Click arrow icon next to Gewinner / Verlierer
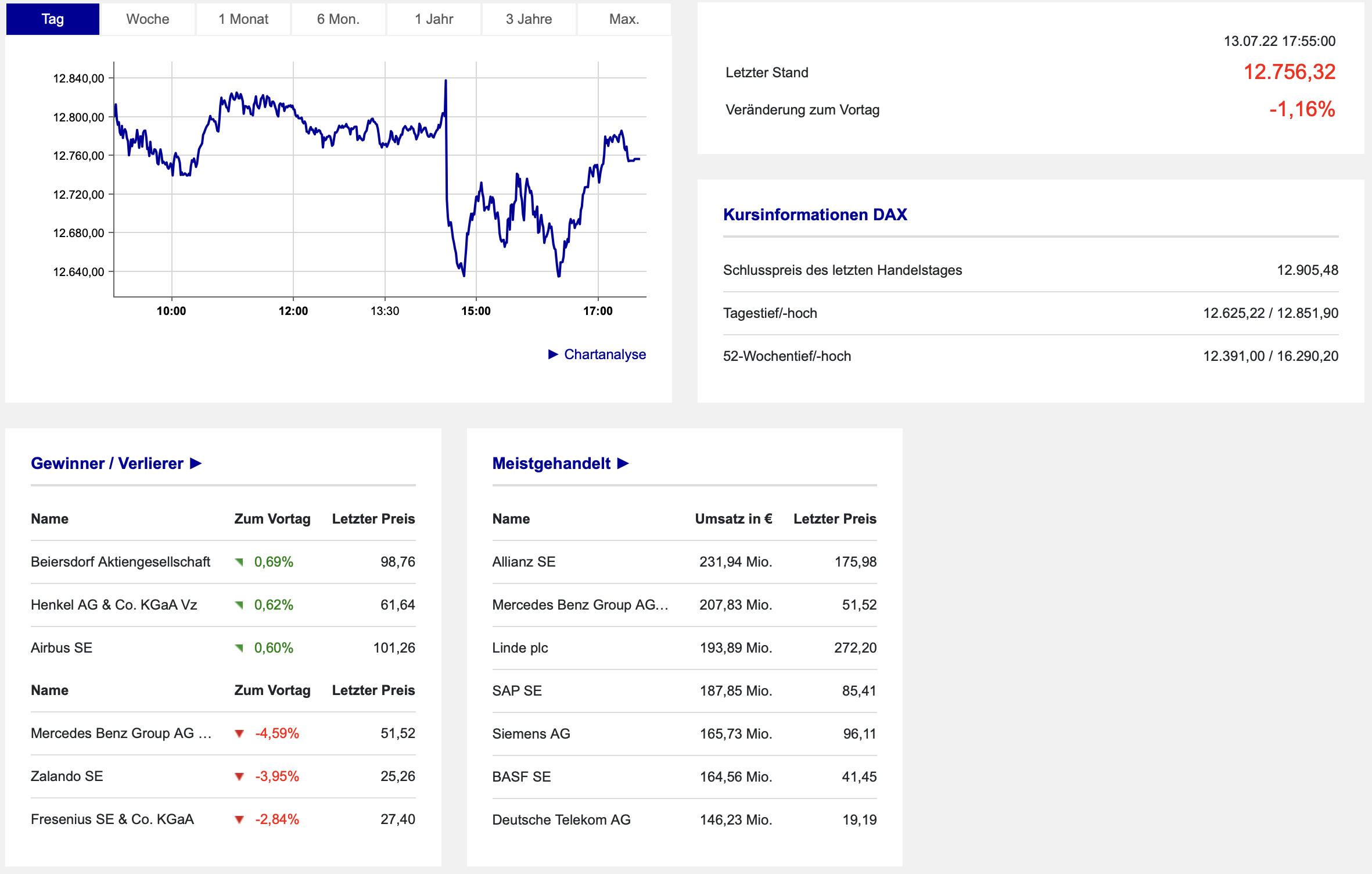Screen dimensions: 1372x874 [x=196, y=463]
